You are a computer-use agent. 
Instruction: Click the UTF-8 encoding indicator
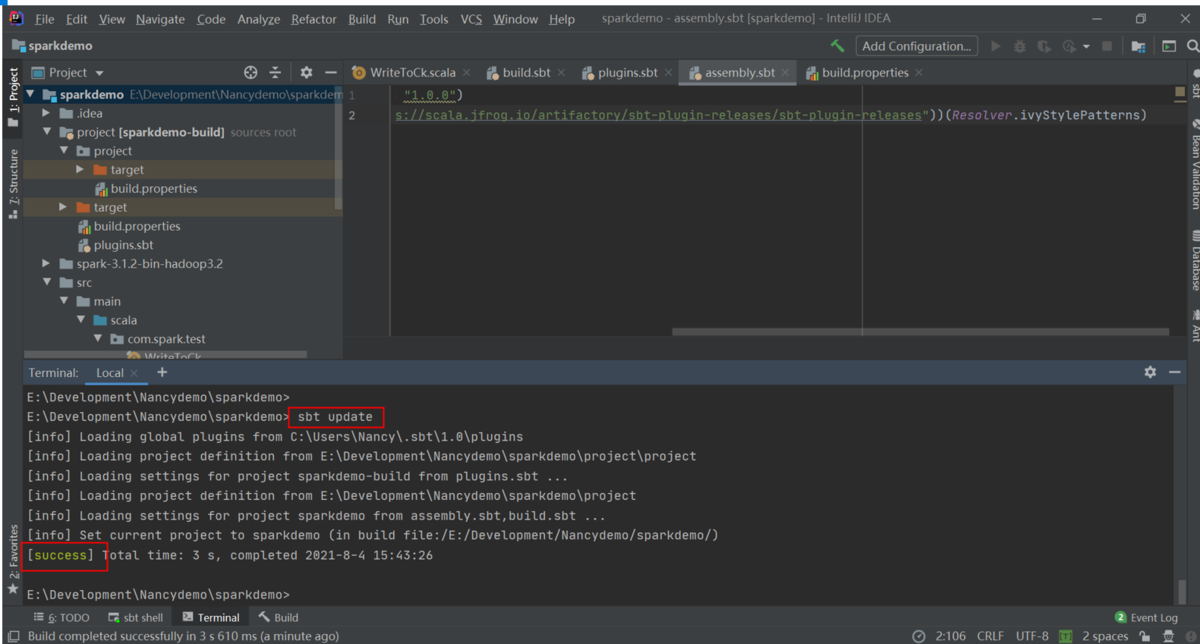point(1032,636)
